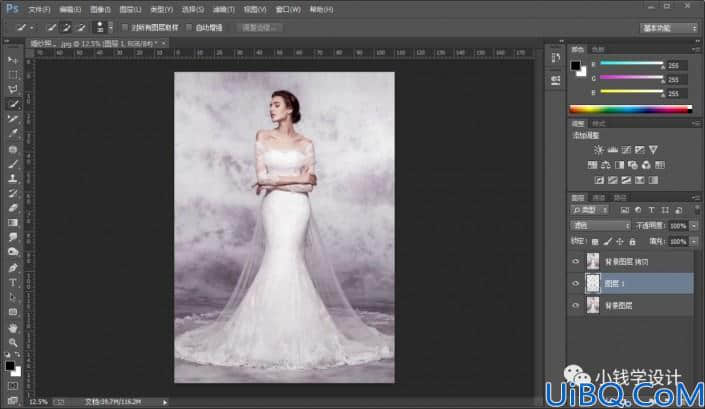Select the Layer 1 thumbnail
The image size is (705, 409).
[x=593, y=283]
